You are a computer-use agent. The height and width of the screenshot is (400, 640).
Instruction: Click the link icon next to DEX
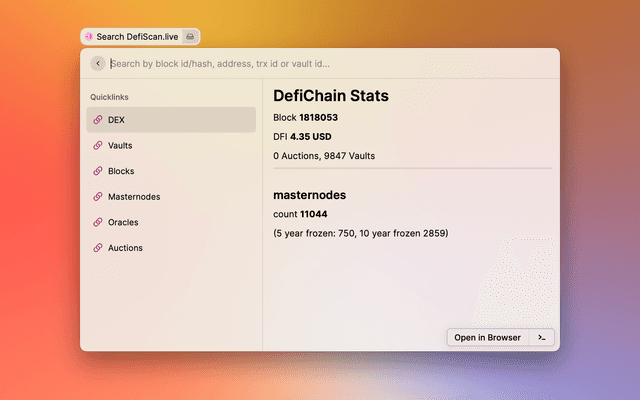coord(97,120)
